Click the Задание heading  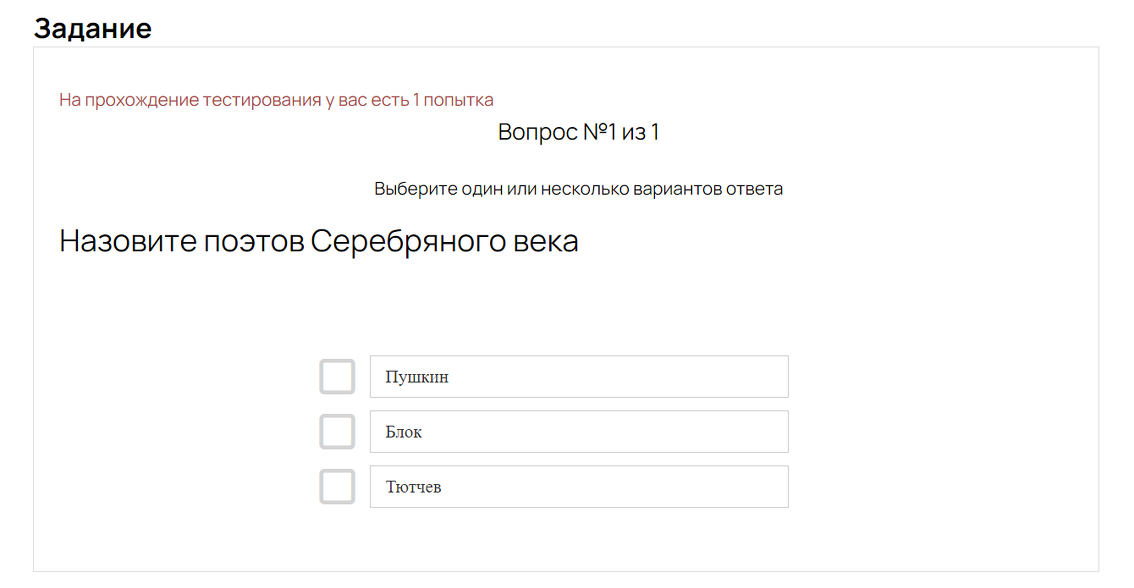click(93, 28)
